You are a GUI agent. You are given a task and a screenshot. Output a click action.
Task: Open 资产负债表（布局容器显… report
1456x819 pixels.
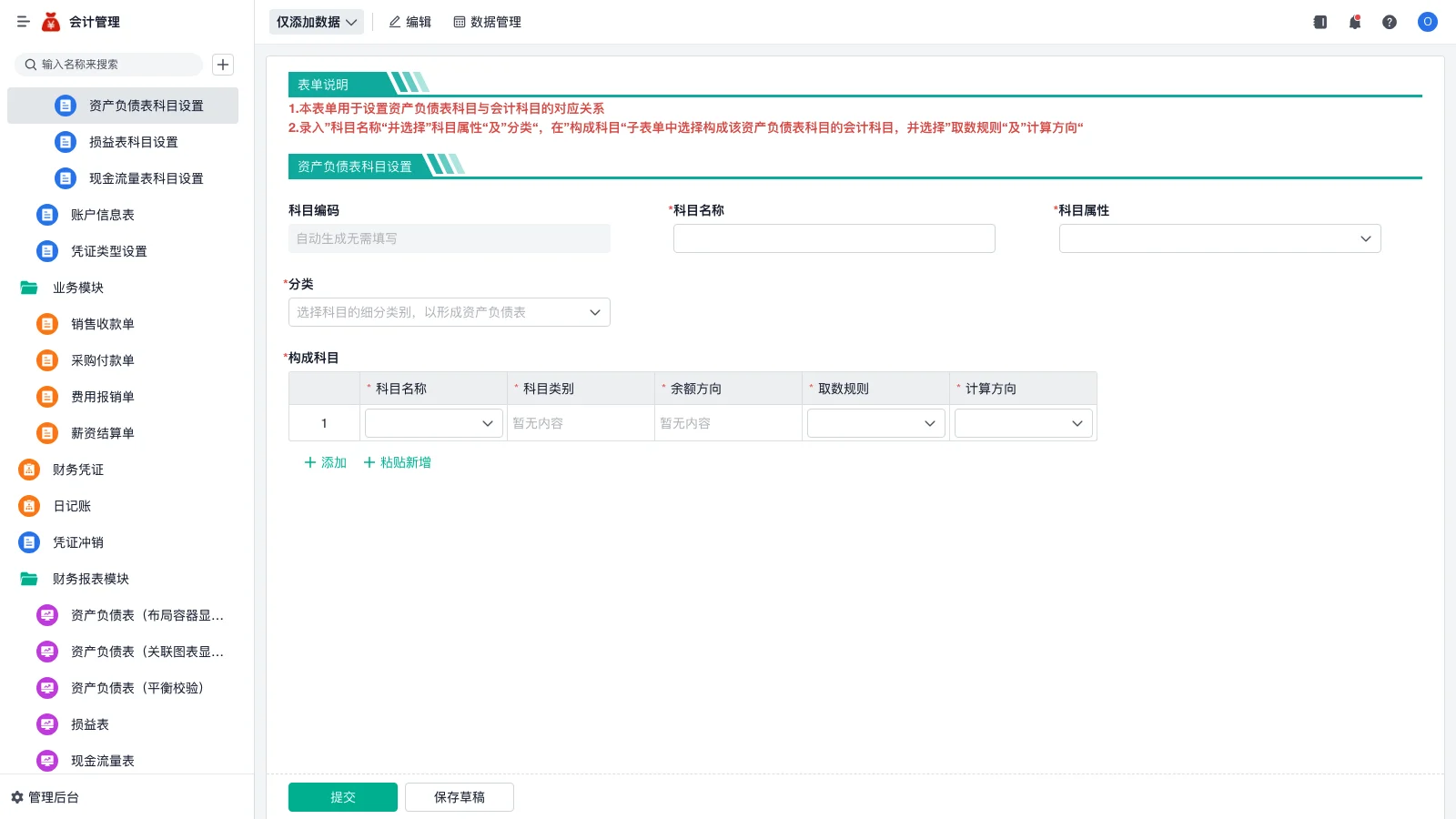click(x=123, y=615)
